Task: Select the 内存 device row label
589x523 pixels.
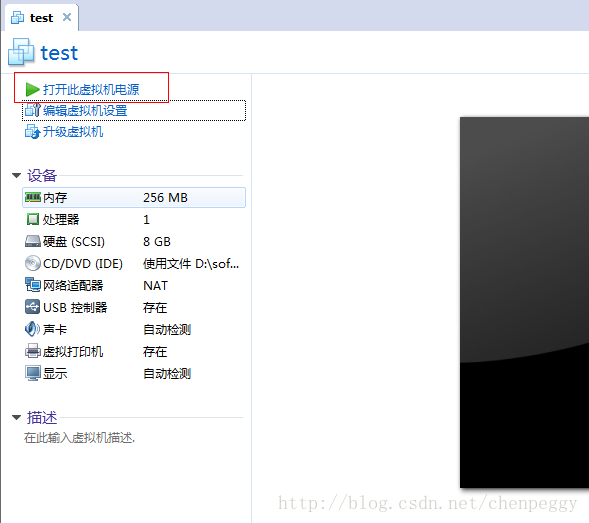Action: point(55,198)
